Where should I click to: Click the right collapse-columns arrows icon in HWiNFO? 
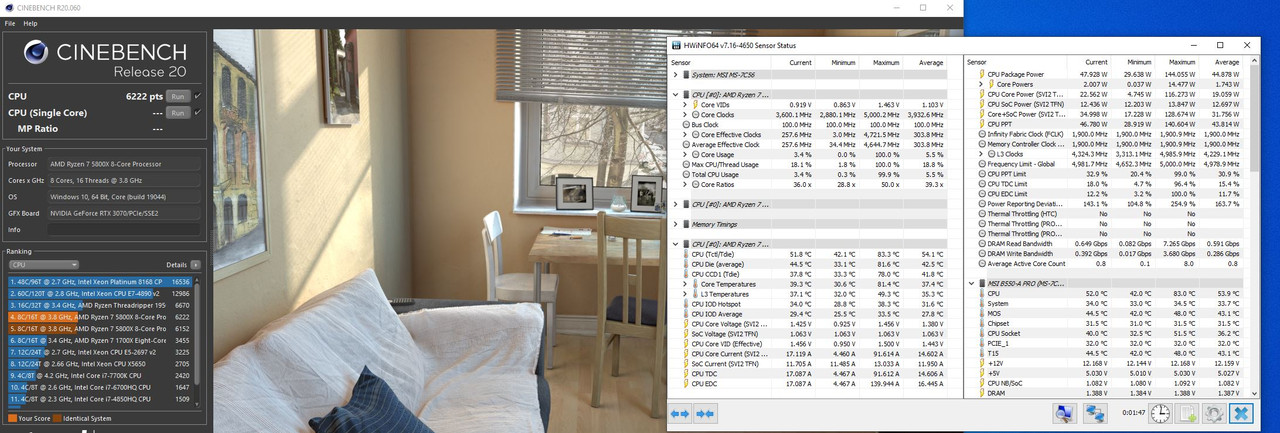(705, 413)
